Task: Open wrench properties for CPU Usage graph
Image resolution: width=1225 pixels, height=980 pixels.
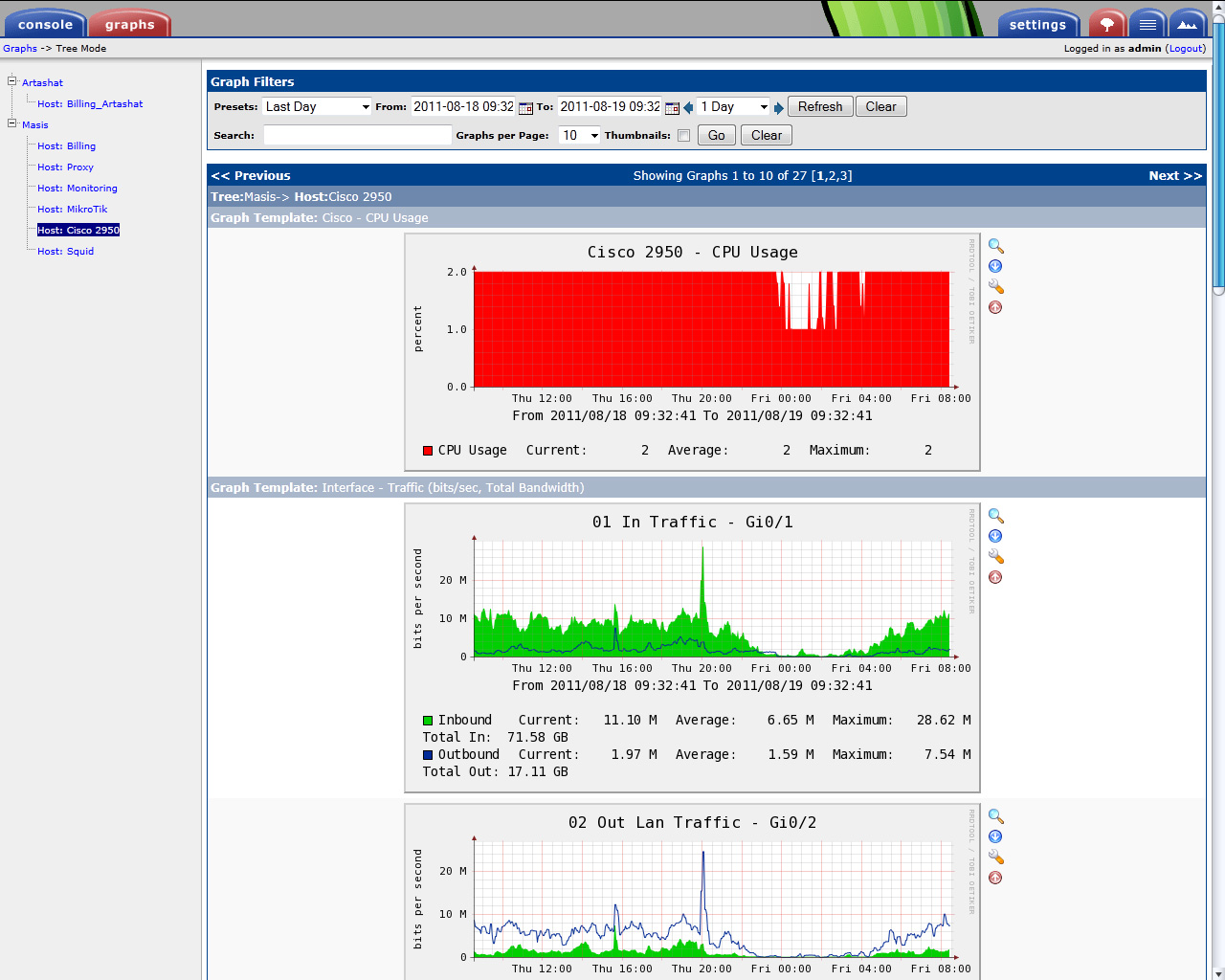Action: pos(995,287)
